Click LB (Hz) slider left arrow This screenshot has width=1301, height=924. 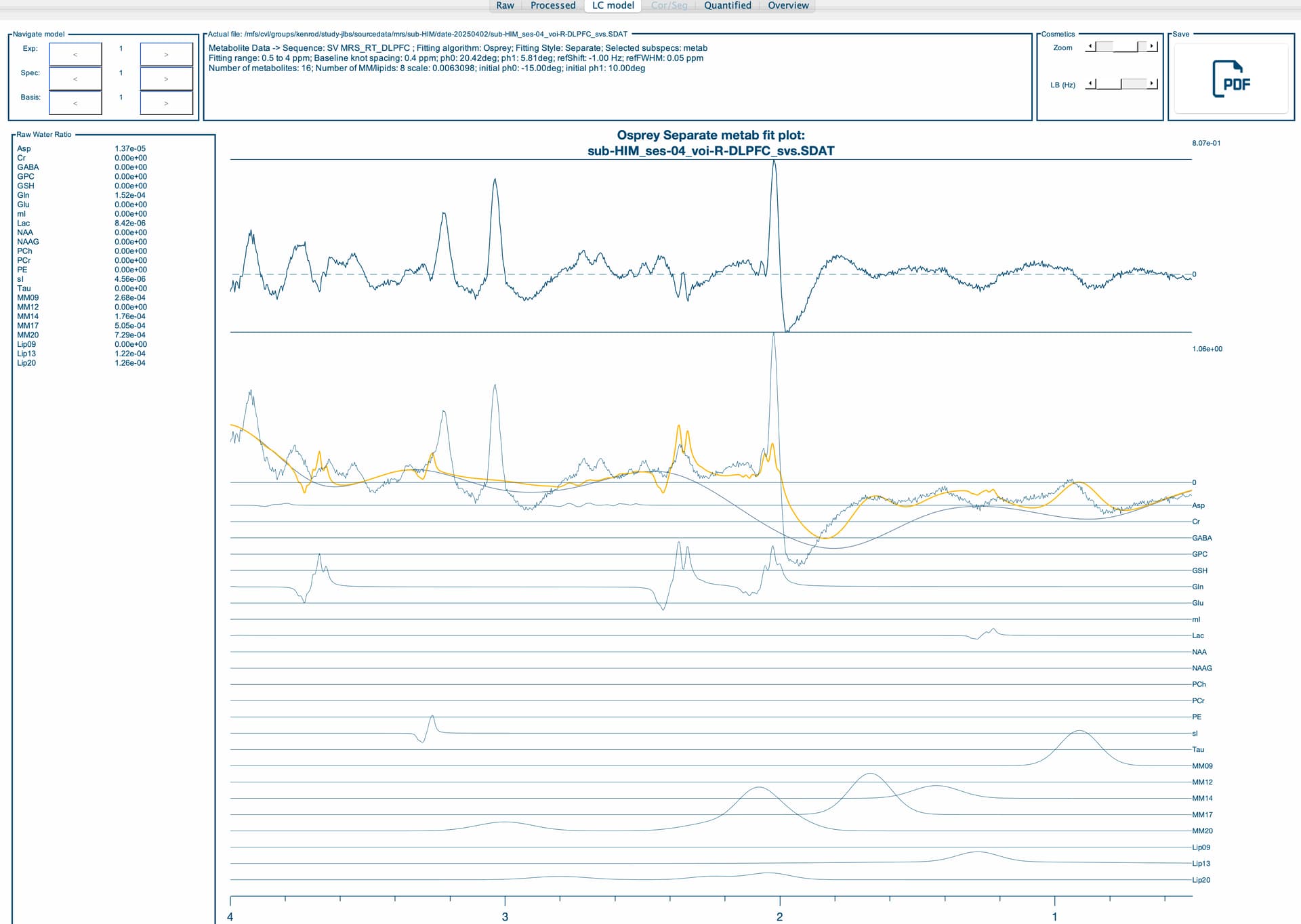[1090, 83]
